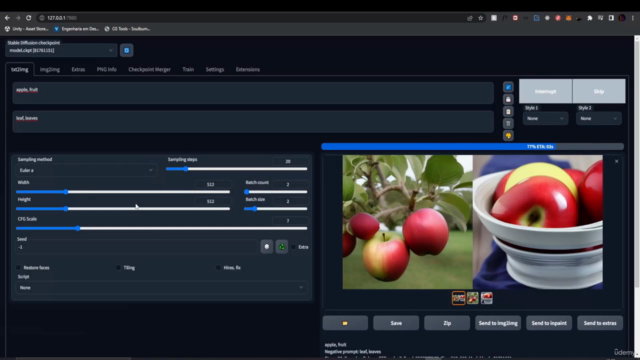This screenshot has width=640, height=360.
Task: Click the browser back arrow
Action: [x=7, y=18]
